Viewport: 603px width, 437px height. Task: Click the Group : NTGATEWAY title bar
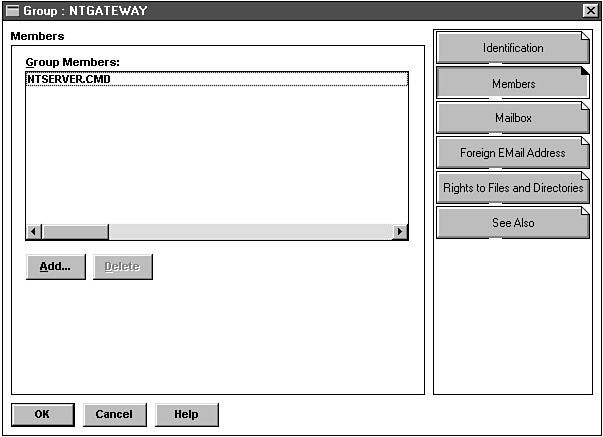300,10
